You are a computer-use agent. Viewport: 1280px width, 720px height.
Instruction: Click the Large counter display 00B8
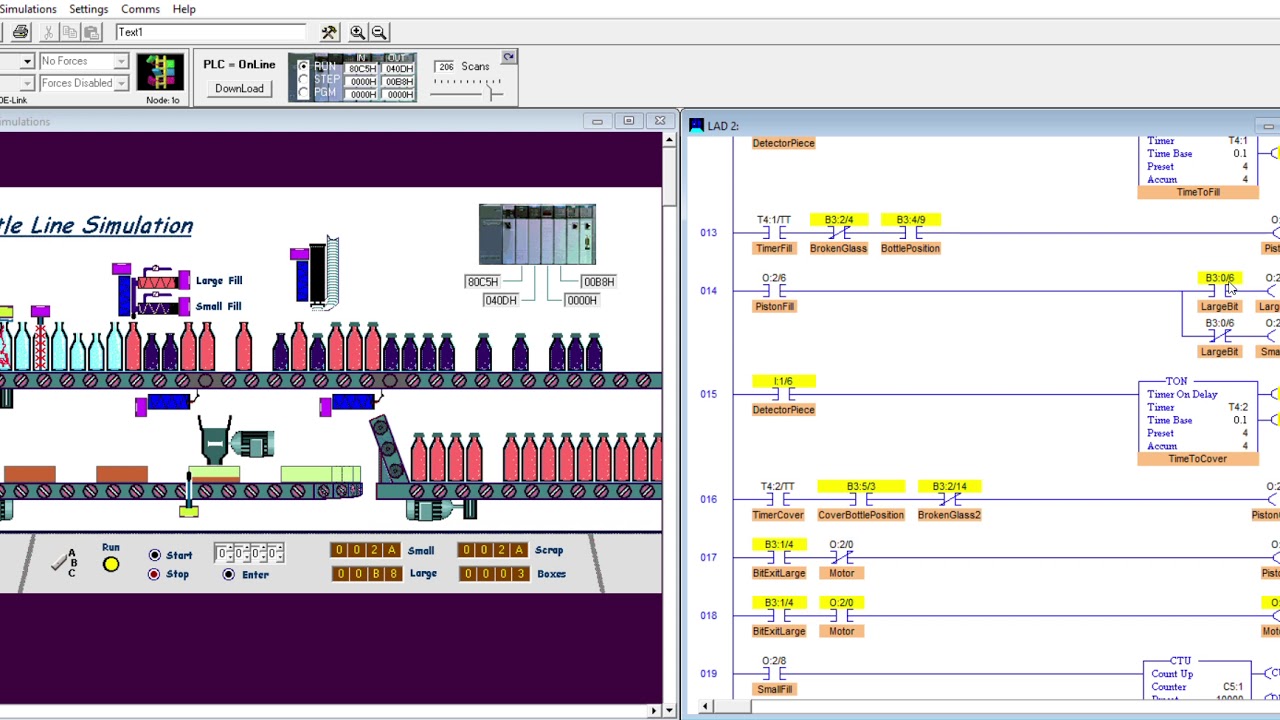tap(365, 574)
